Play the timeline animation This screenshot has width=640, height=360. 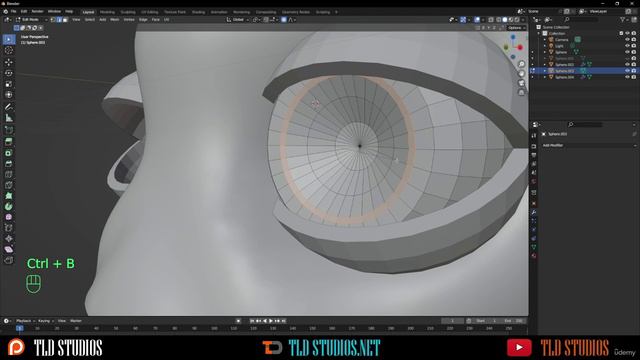tap(271, 321)
